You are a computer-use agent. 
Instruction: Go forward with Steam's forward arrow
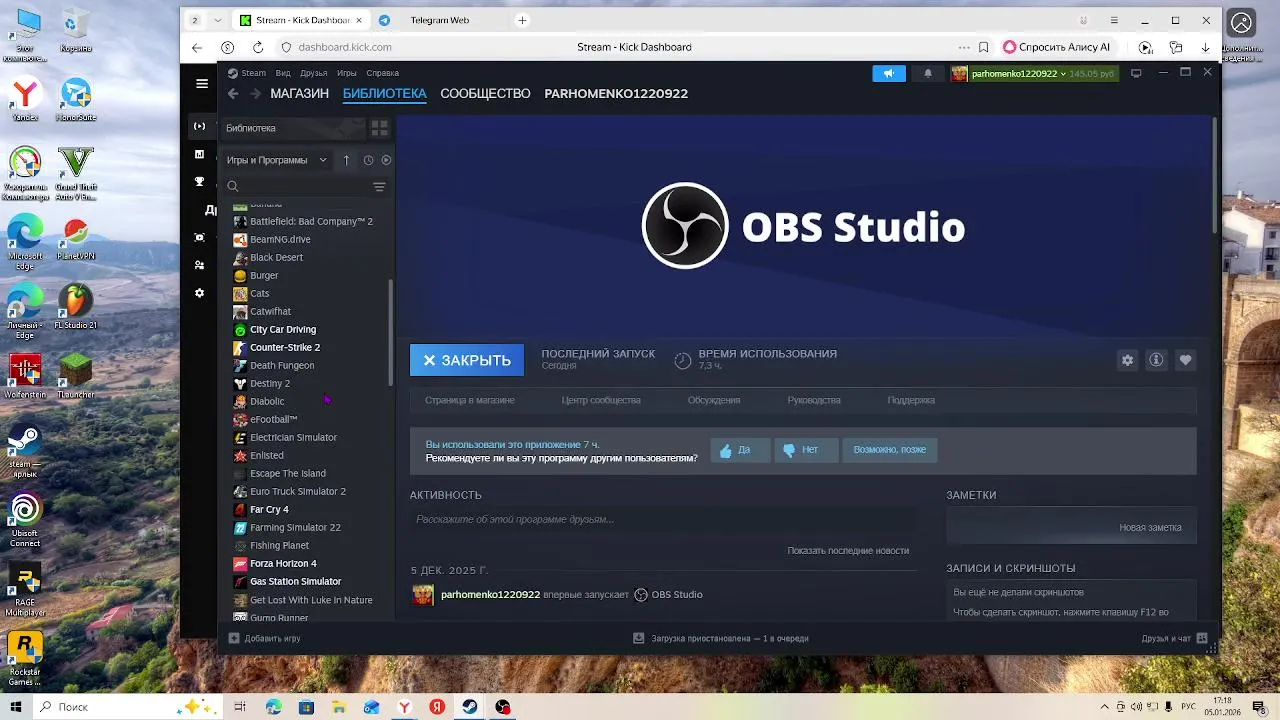click(x=255, y=93)
